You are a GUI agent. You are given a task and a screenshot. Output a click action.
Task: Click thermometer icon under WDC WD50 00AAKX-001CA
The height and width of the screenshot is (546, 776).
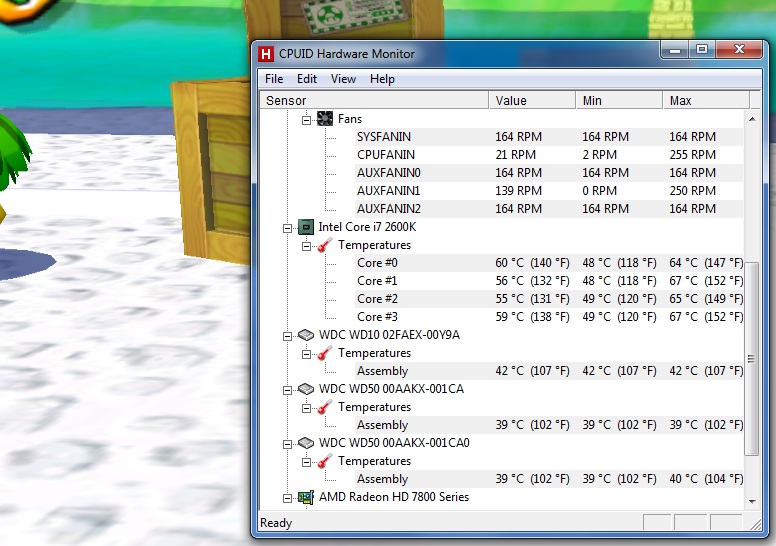[325, 407]
